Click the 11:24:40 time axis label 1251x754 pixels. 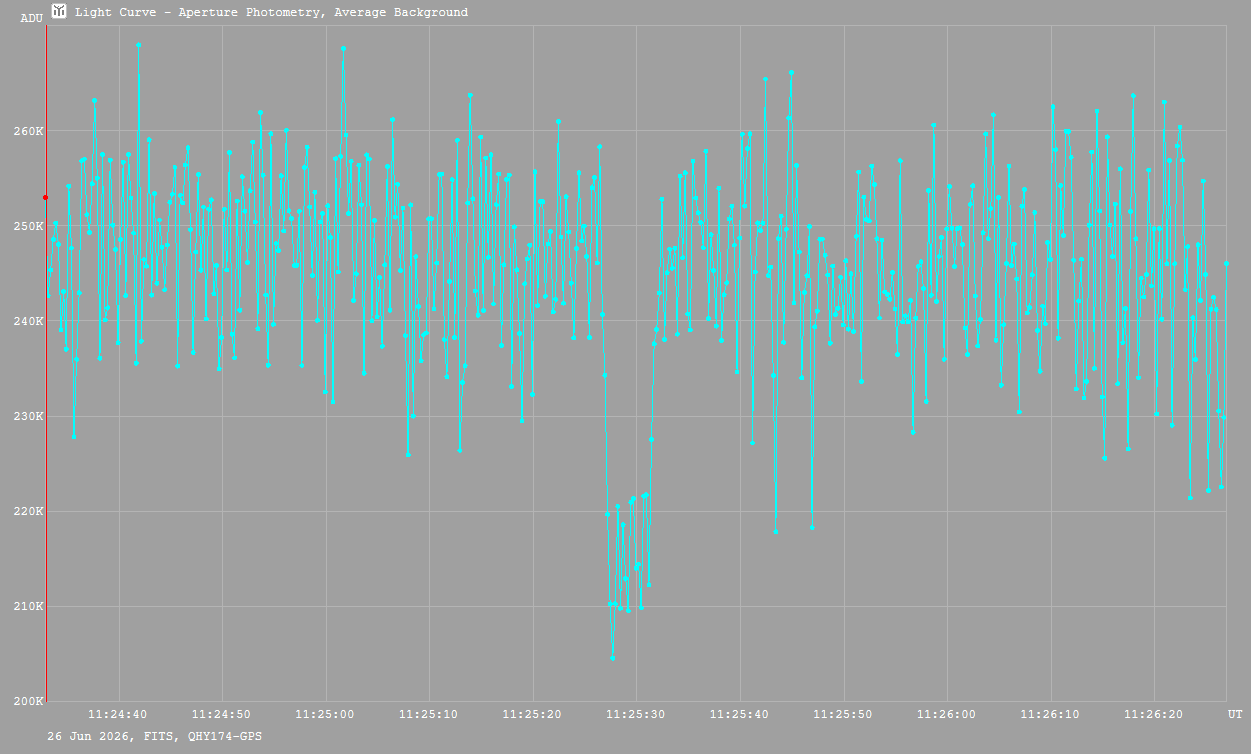click(x=118, y=714)
